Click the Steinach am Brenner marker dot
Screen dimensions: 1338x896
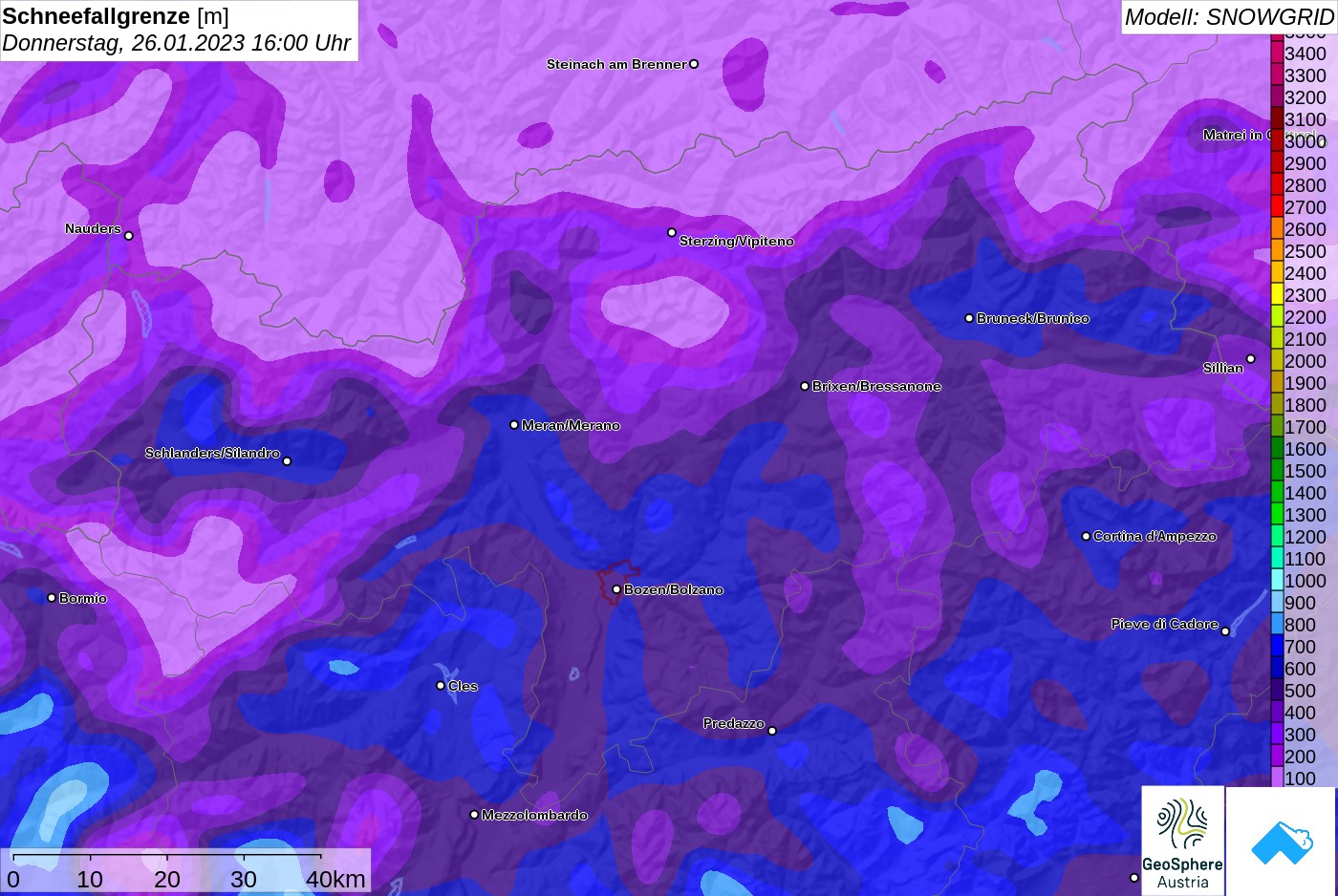click(694, 64)
